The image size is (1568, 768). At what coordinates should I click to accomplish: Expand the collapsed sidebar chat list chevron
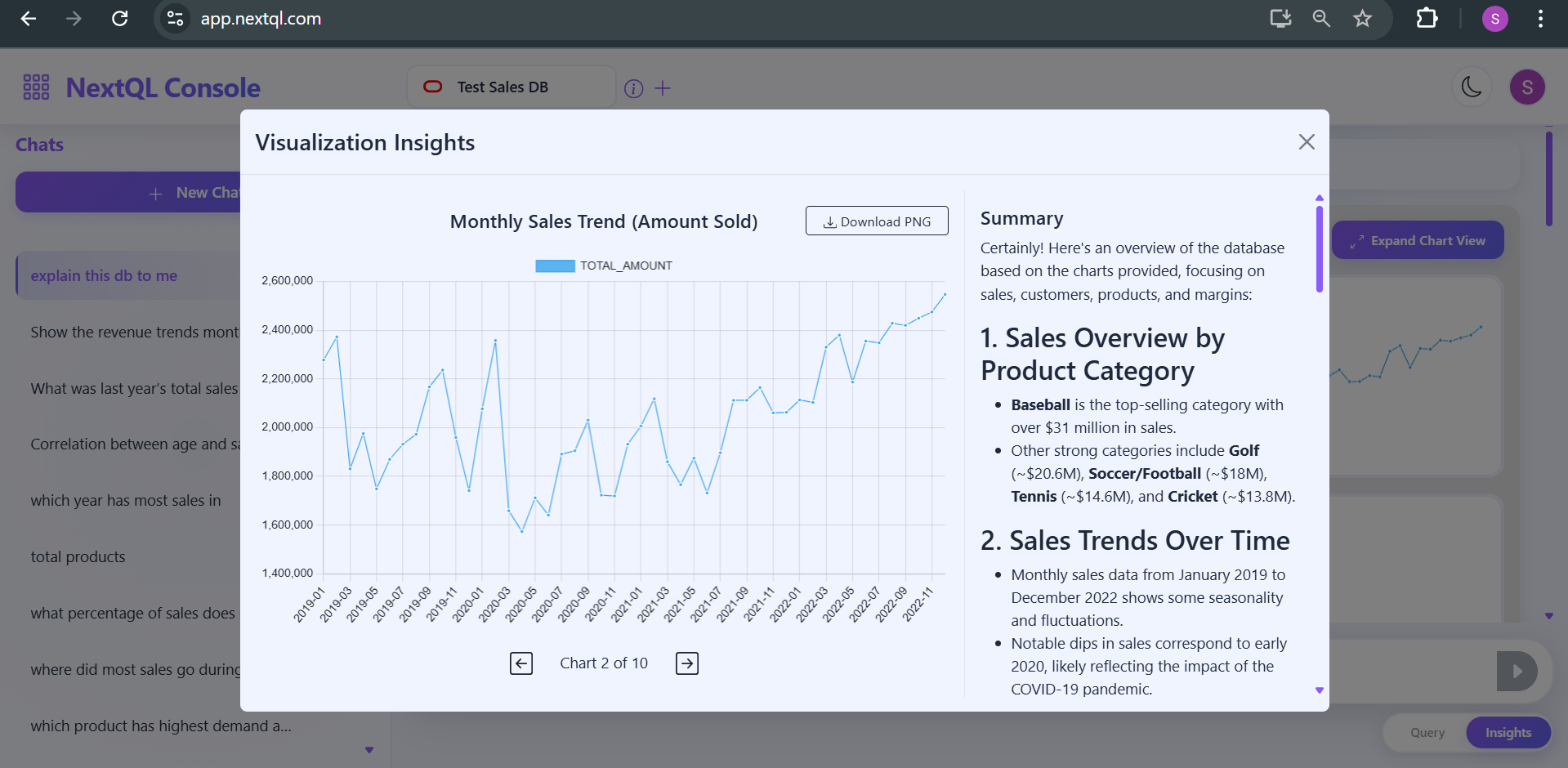tap(369, 749)
